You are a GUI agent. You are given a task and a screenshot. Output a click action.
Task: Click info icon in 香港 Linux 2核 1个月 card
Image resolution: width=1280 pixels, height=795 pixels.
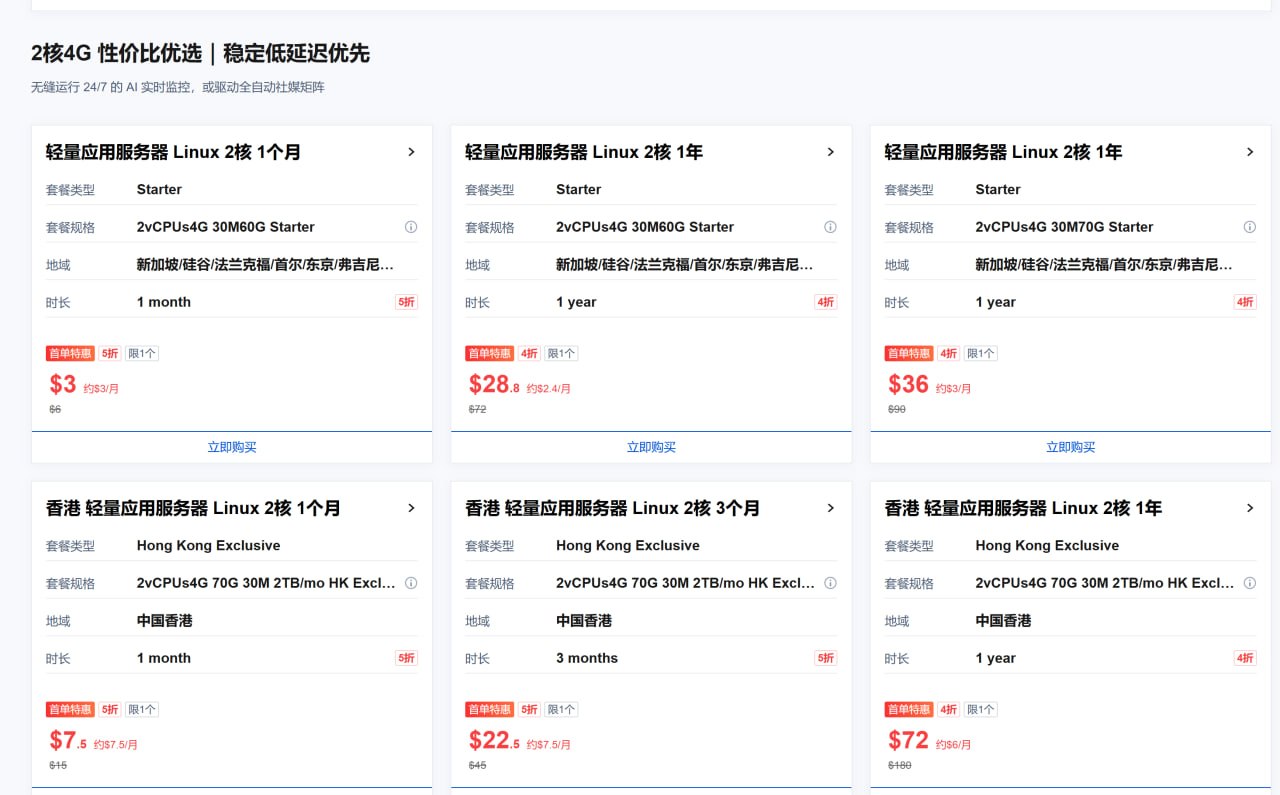[410, 583]
